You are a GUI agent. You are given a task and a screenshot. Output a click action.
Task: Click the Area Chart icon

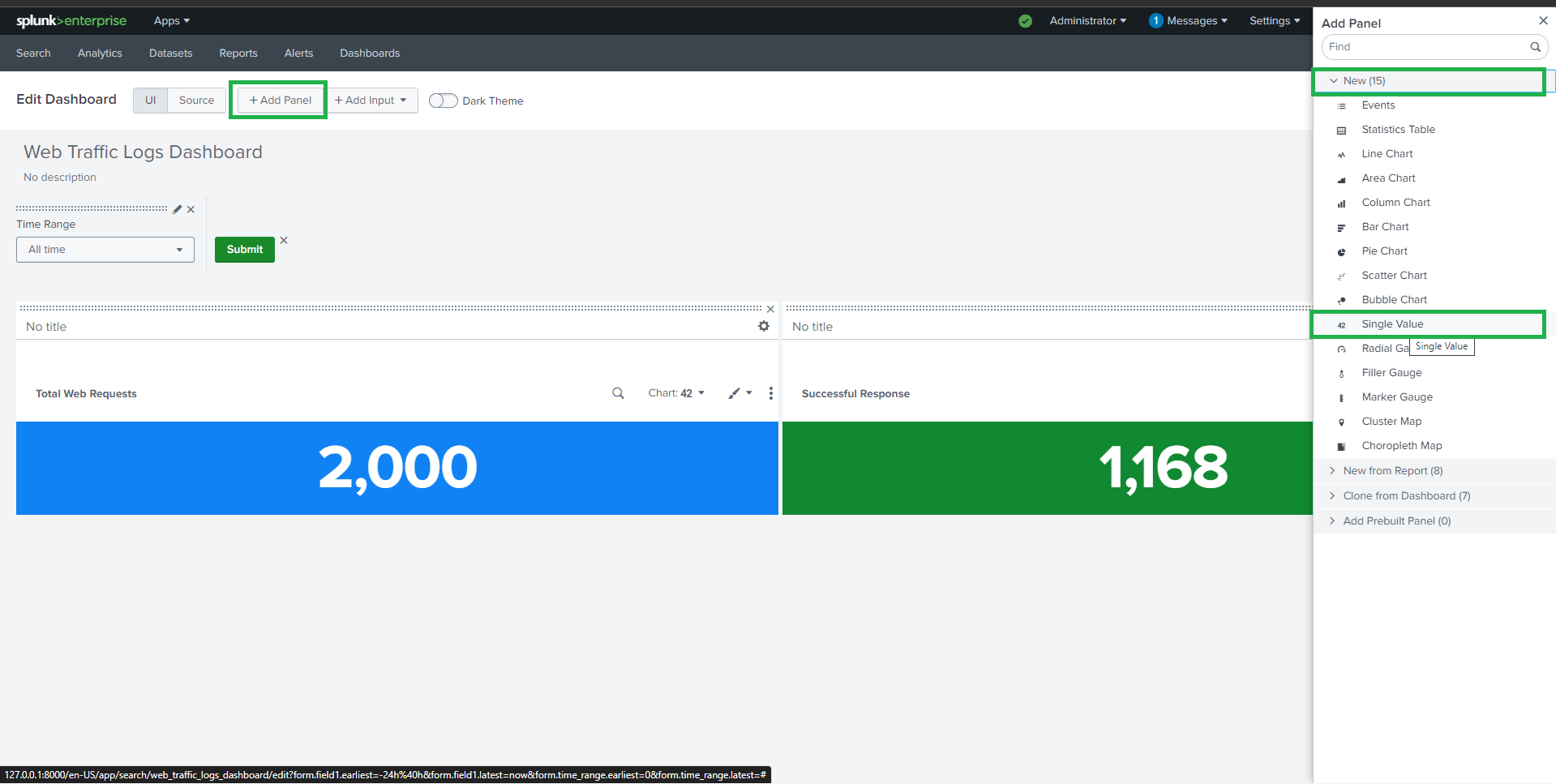tap(1341, 179)
